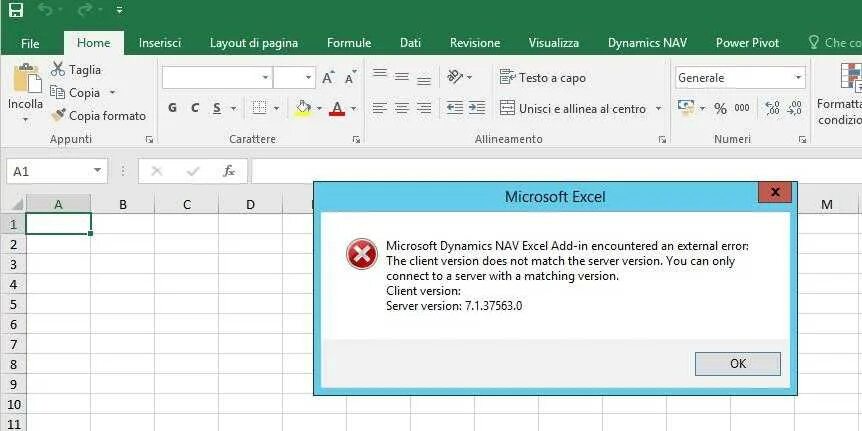Open the Allineamento dialog launcher

pos(662,140)
